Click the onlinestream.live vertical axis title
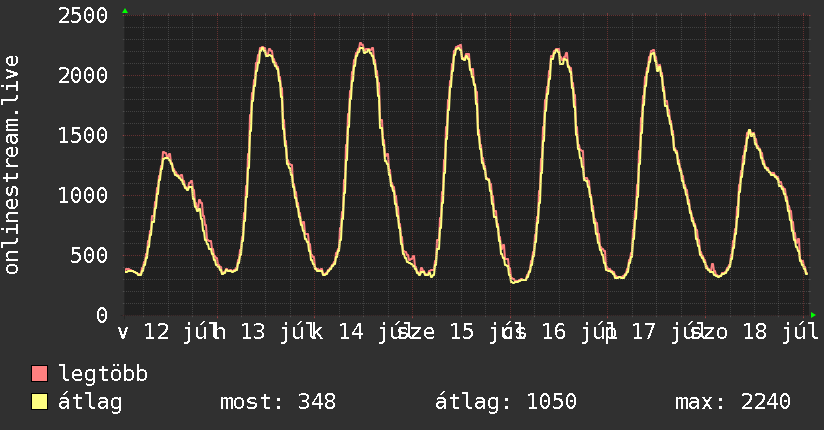 coord(12,165)
